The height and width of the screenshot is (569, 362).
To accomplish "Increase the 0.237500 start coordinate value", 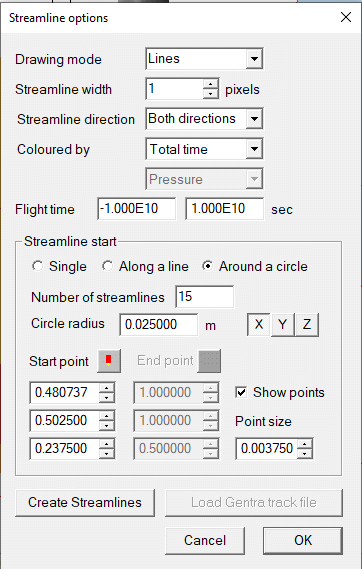I will coord(107,444).
